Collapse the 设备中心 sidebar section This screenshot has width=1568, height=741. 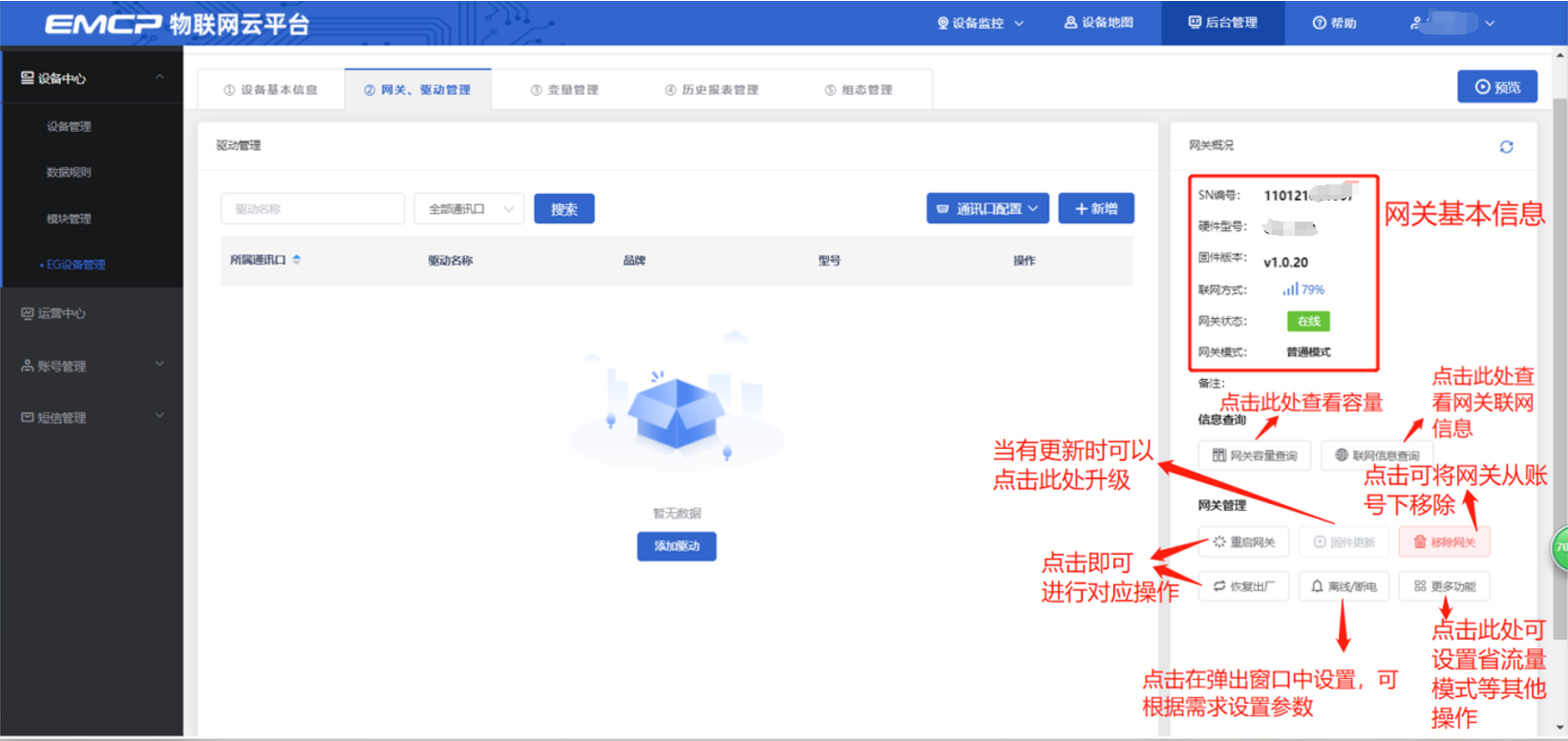click(x=92, y=78)
